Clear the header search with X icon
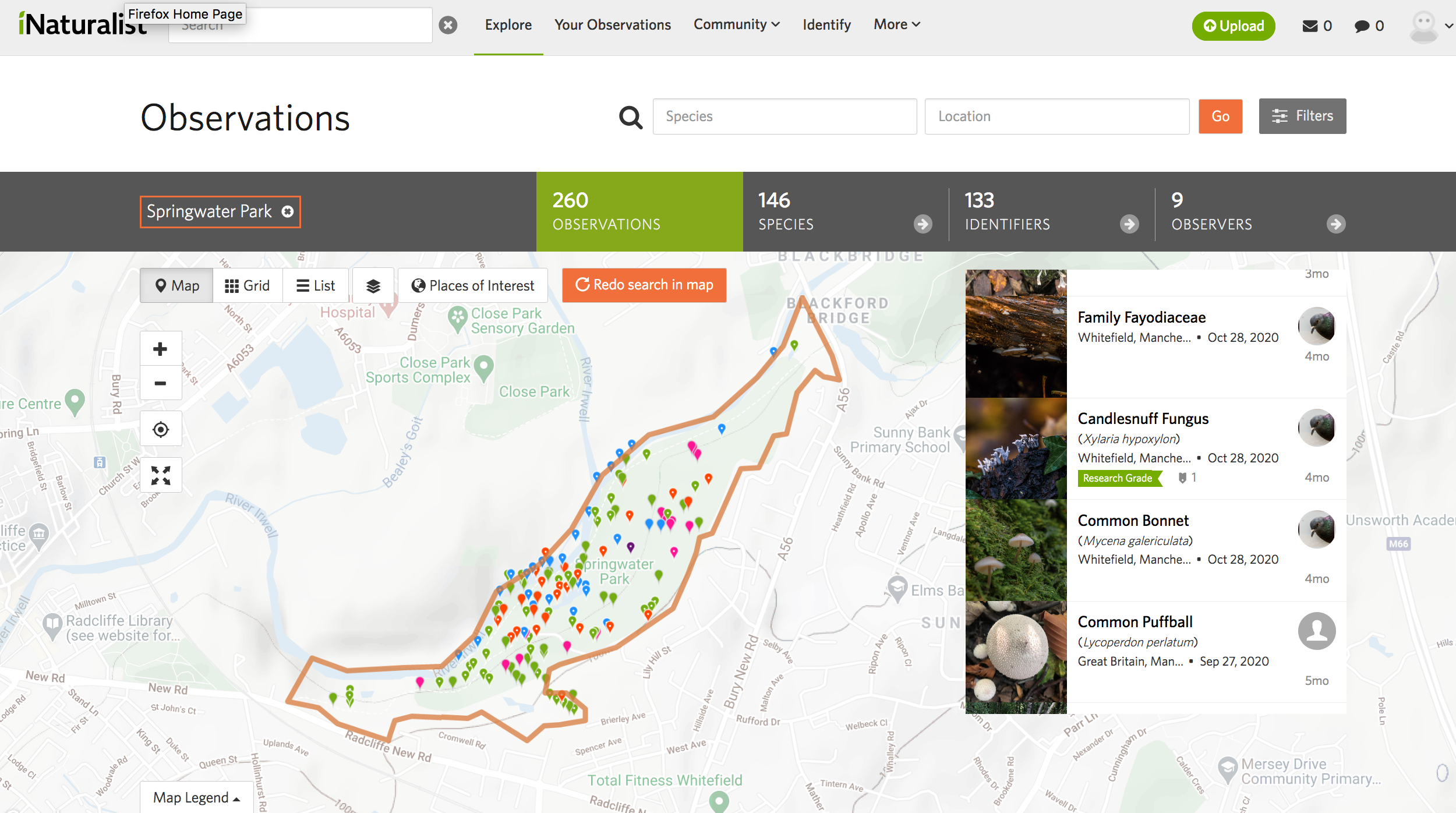This screenshot has width=1456, height=813. tap(448, 25)
